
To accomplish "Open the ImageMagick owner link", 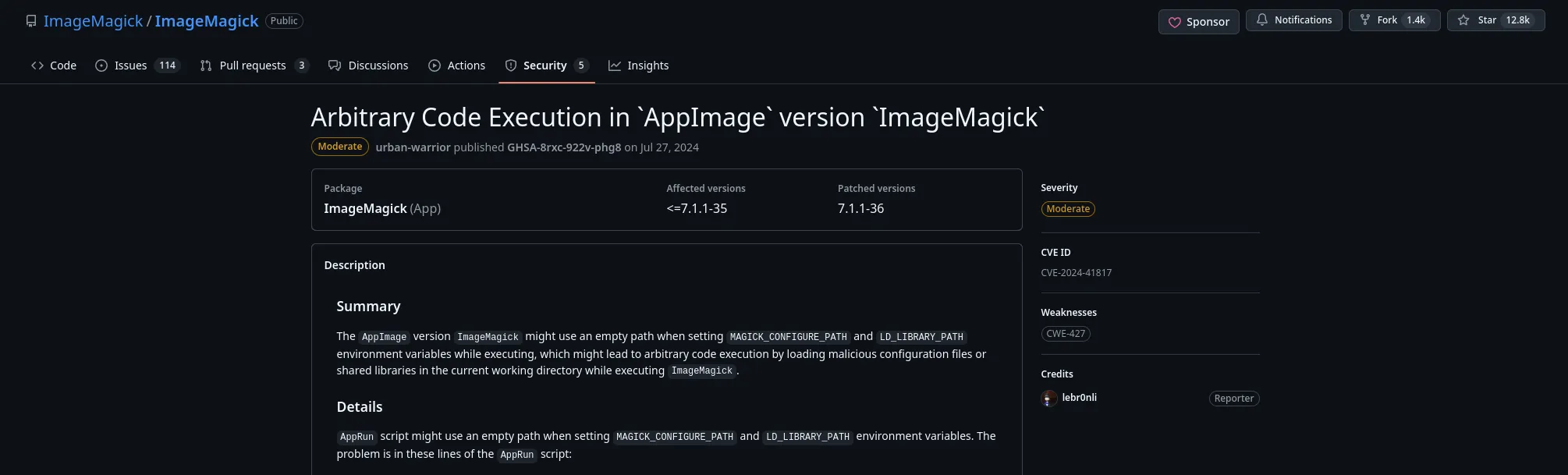I will click(93, 21).
